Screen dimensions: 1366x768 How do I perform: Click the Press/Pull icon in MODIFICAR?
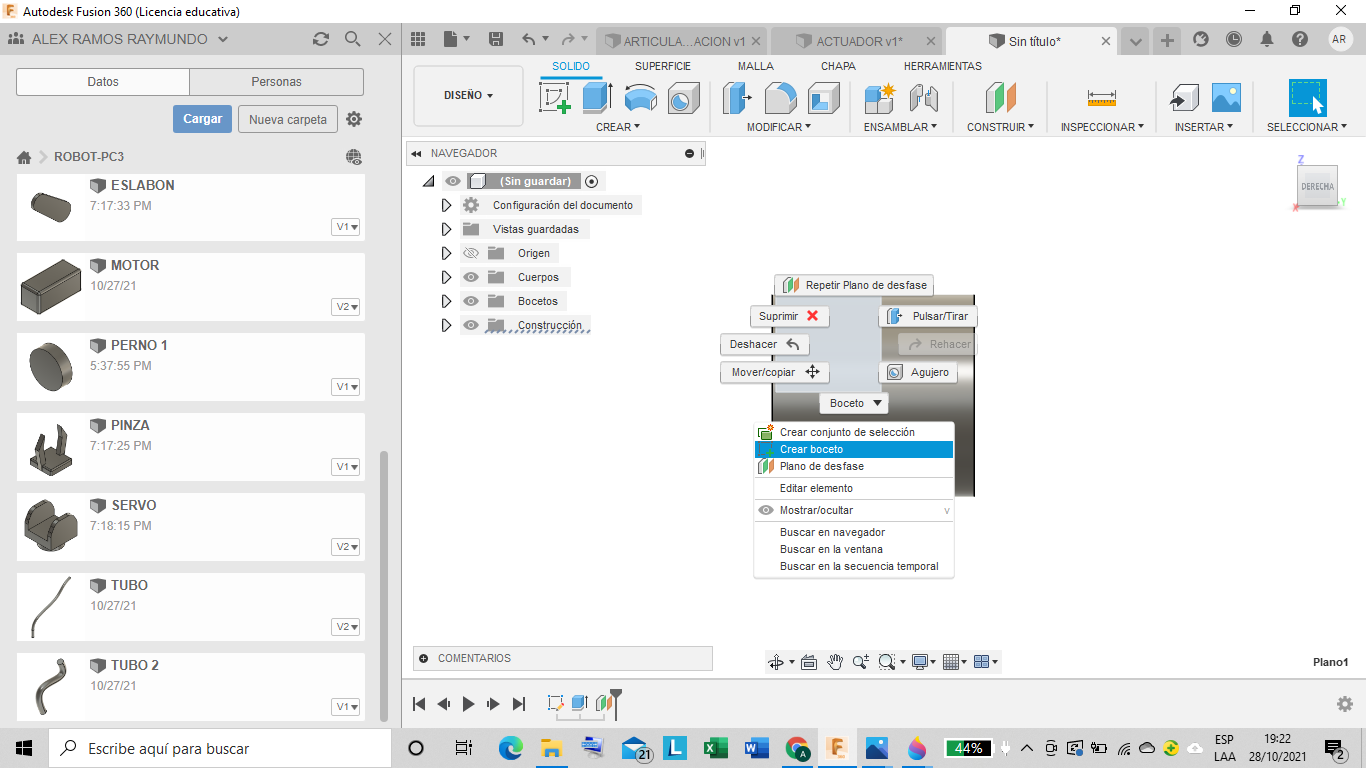[x=737, y=98]
